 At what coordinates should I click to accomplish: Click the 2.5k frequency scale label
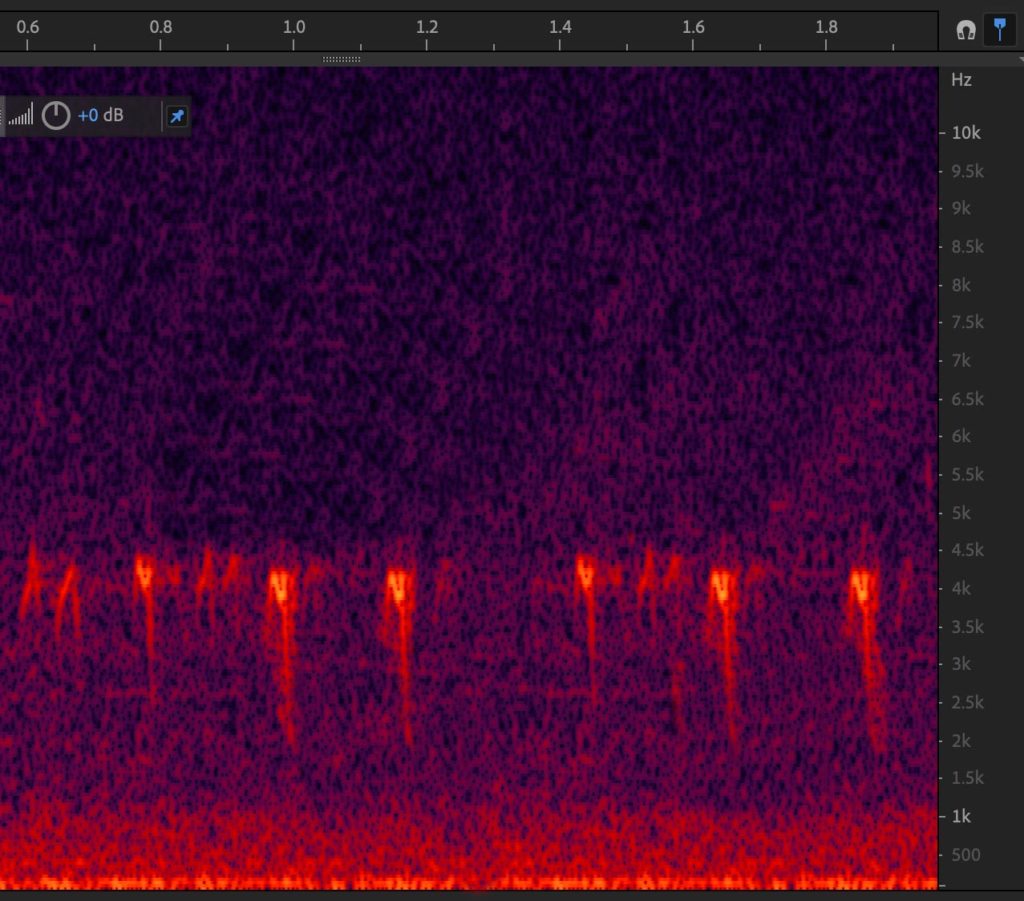coord(967,703)
